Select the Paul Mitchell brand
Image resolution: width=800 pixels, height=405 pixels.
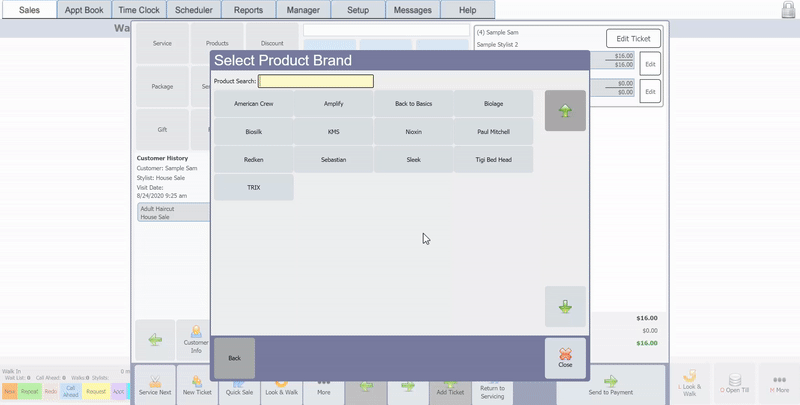pos(493,132)
